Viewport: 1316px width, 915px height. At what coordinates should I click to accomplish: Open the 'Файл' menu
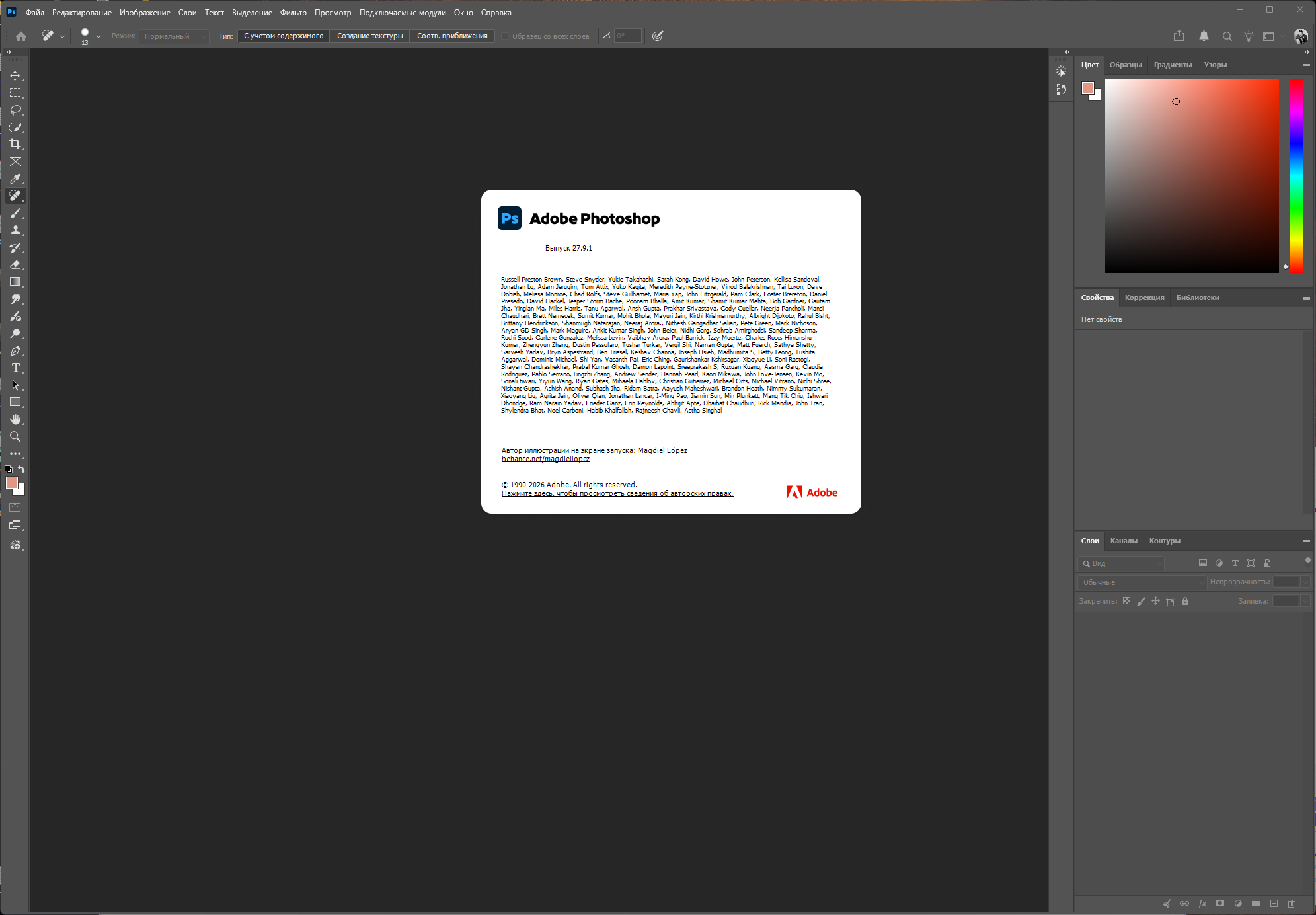pyautogui.click(x=35, y=13)
